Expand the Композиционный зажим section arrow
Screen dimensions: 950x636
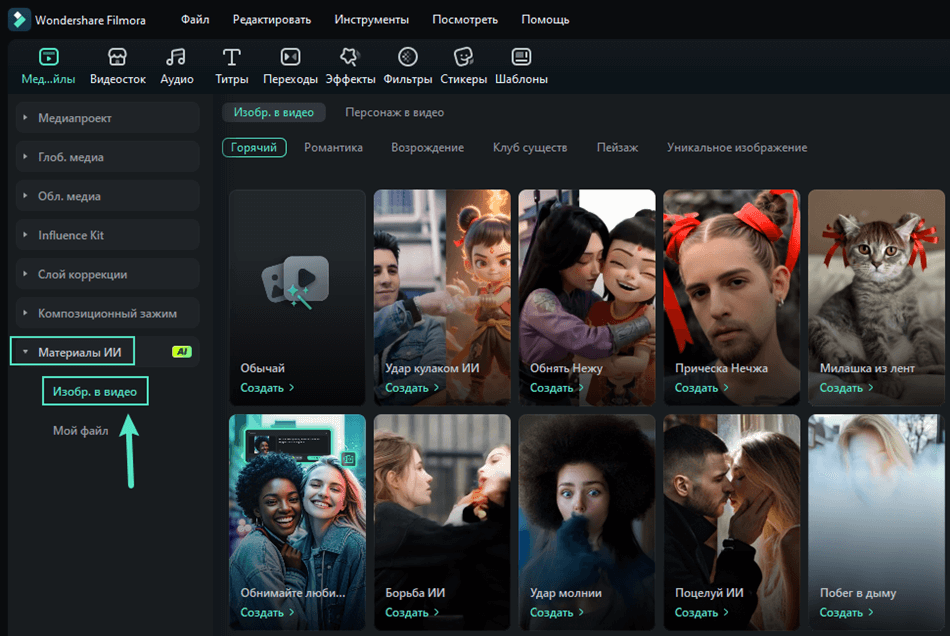(x=25, y=313)
